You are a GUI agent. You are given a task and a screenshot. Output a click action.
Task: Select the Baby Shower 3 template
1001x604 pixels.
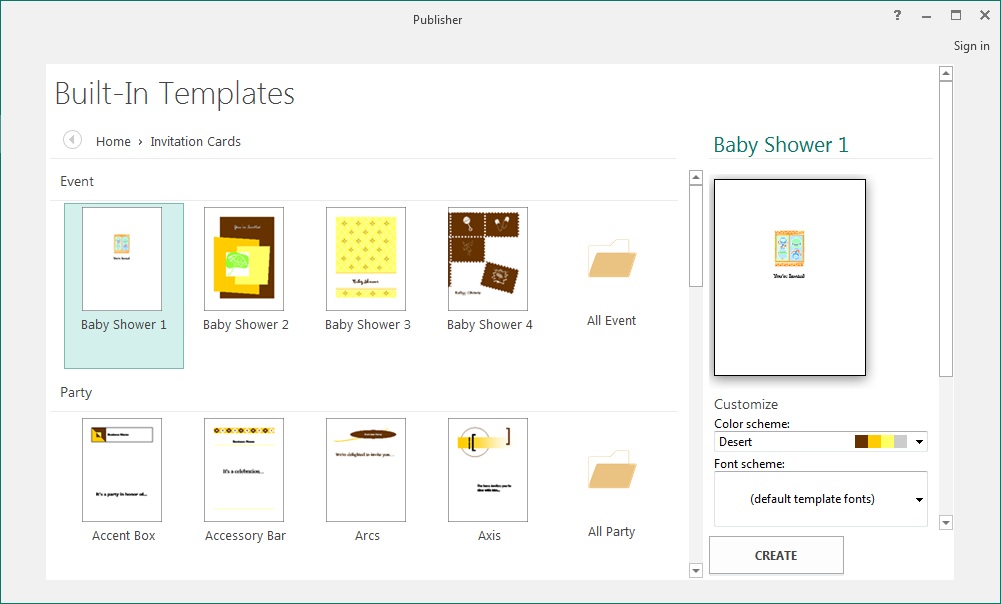367,269
